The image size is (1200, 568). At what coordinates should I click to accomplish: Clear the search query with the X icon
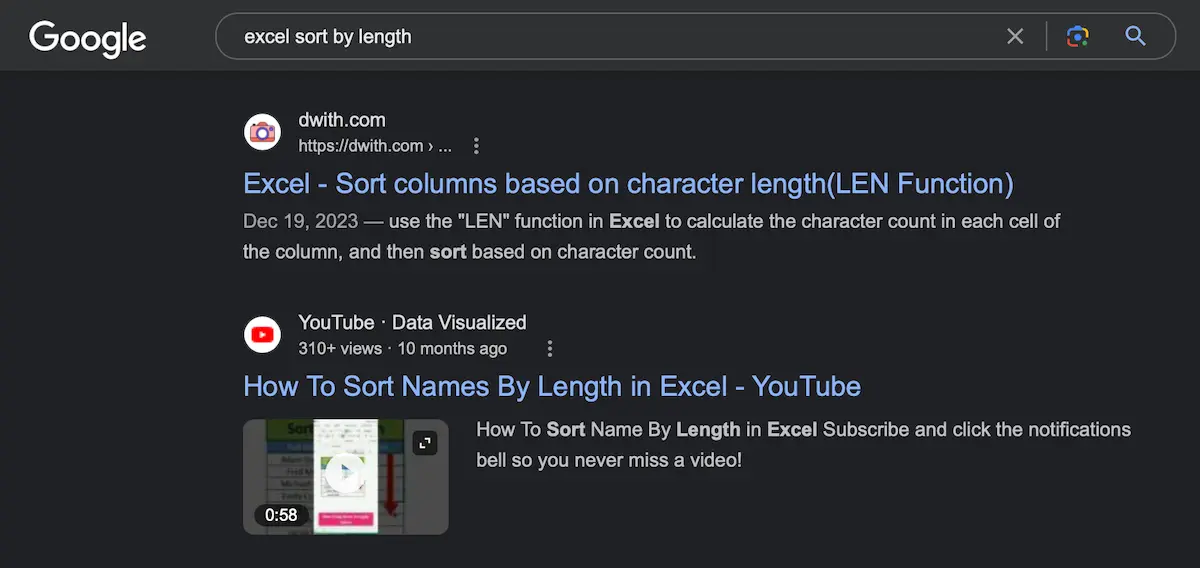pyautogui.click(x=1015, y=37)
